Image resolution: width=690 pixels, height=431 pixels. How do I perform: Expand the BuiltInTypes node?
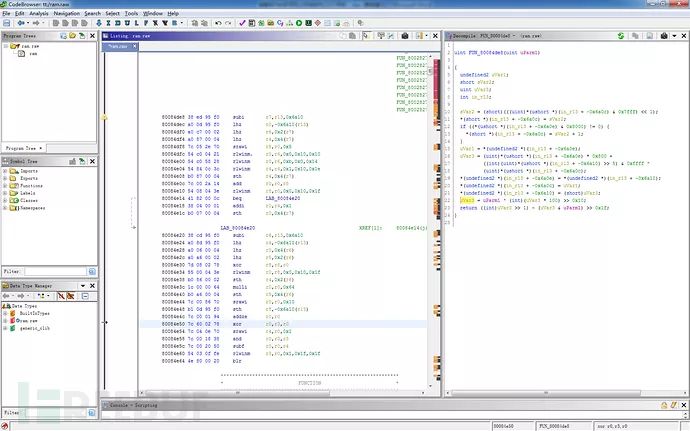[4, 315]
